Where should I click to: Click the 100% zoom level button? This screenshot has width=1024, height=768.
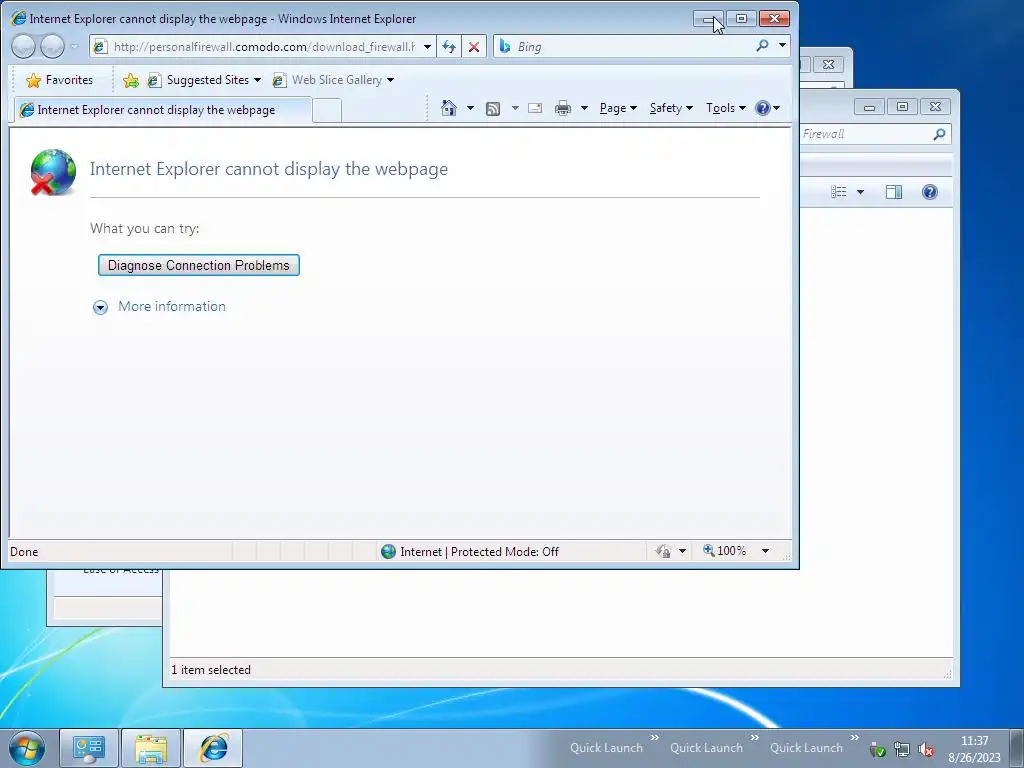(725, 551)
